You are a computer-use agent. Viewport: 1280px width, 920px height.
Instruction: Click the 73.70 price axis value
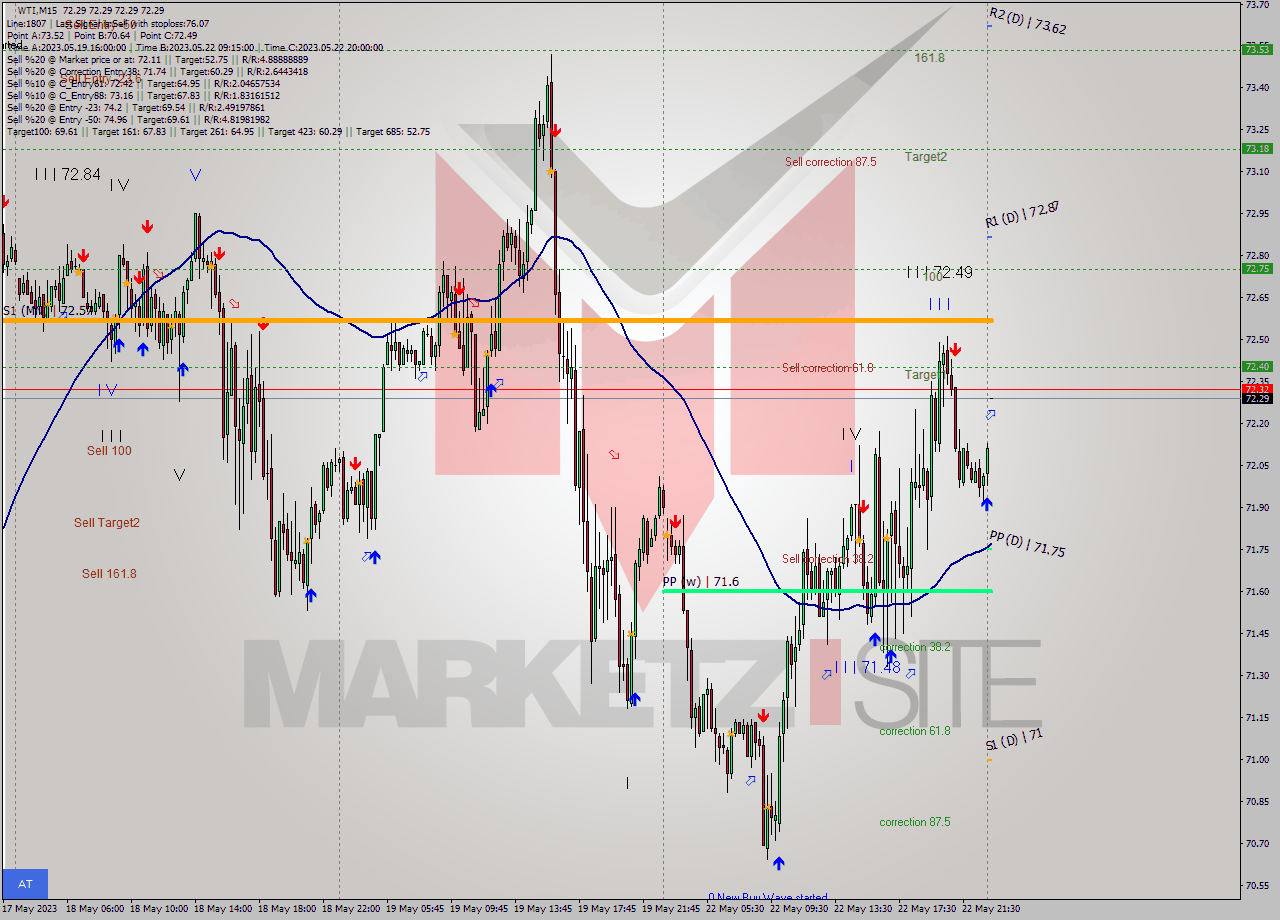(x=1256, y=5)
